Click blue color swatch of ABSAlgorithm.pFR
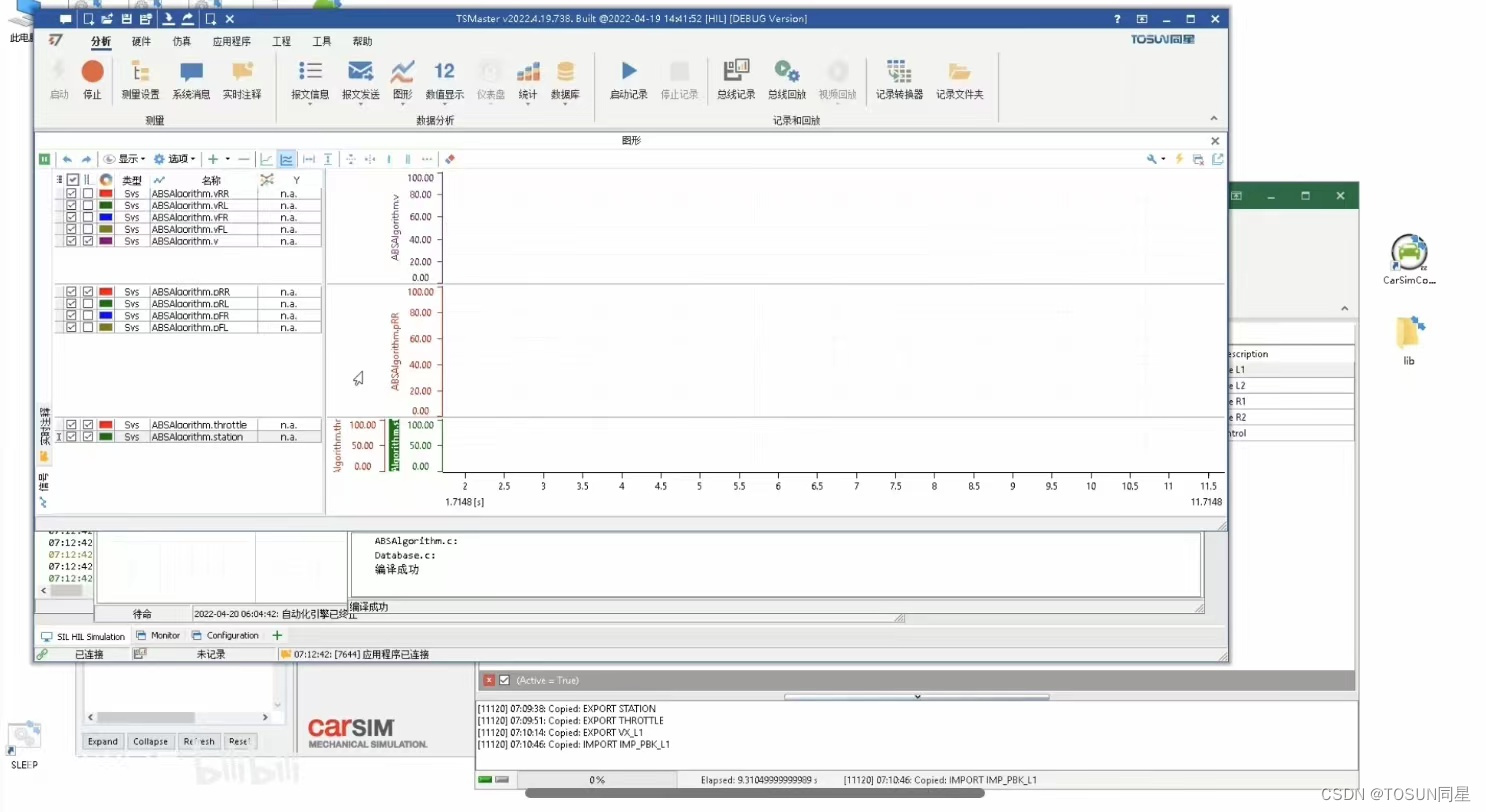1486x812 pixels. click(106, 315)
